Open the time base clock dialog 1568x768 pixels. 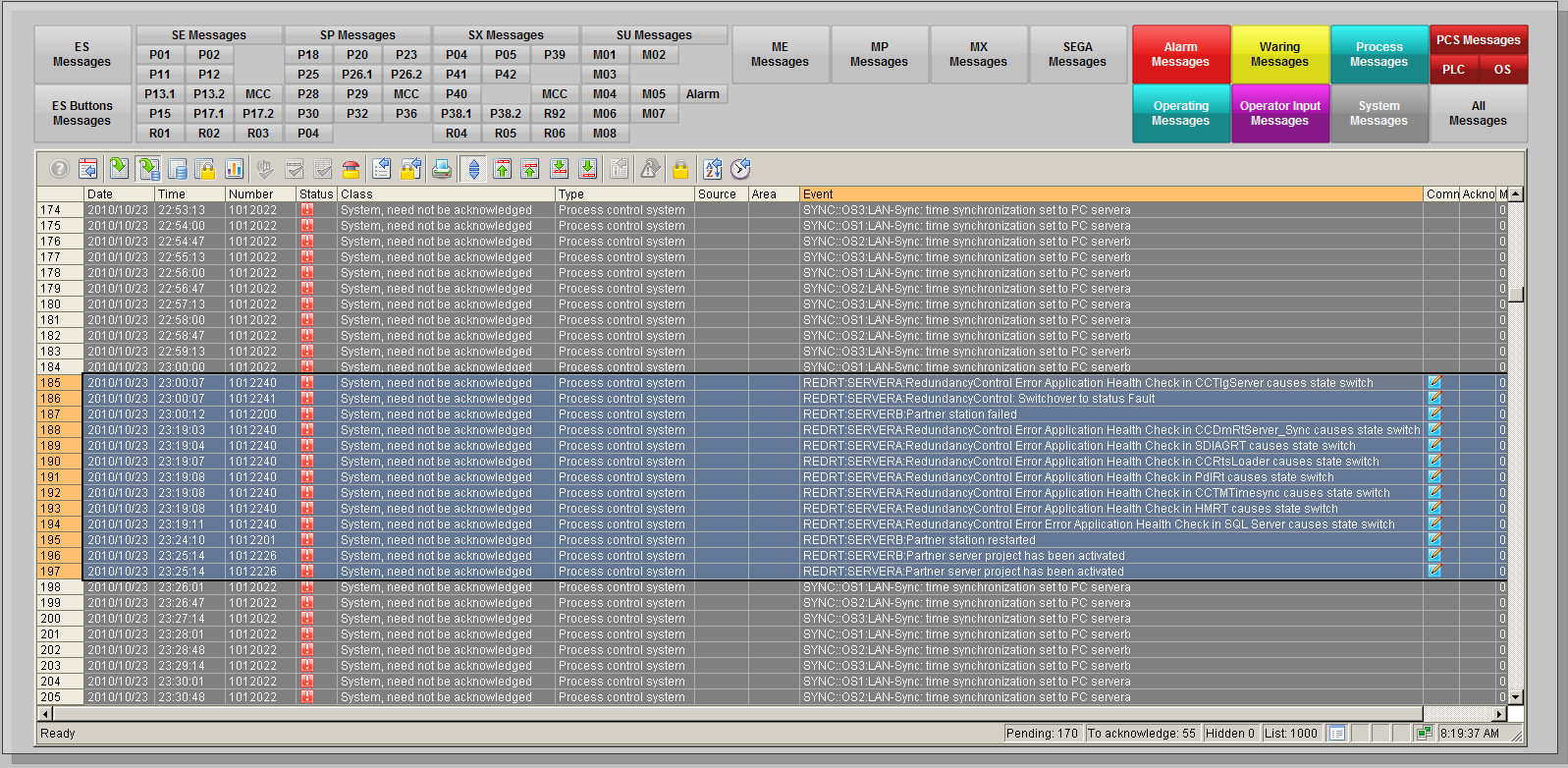pyautogui.click(x=741, y=169)
